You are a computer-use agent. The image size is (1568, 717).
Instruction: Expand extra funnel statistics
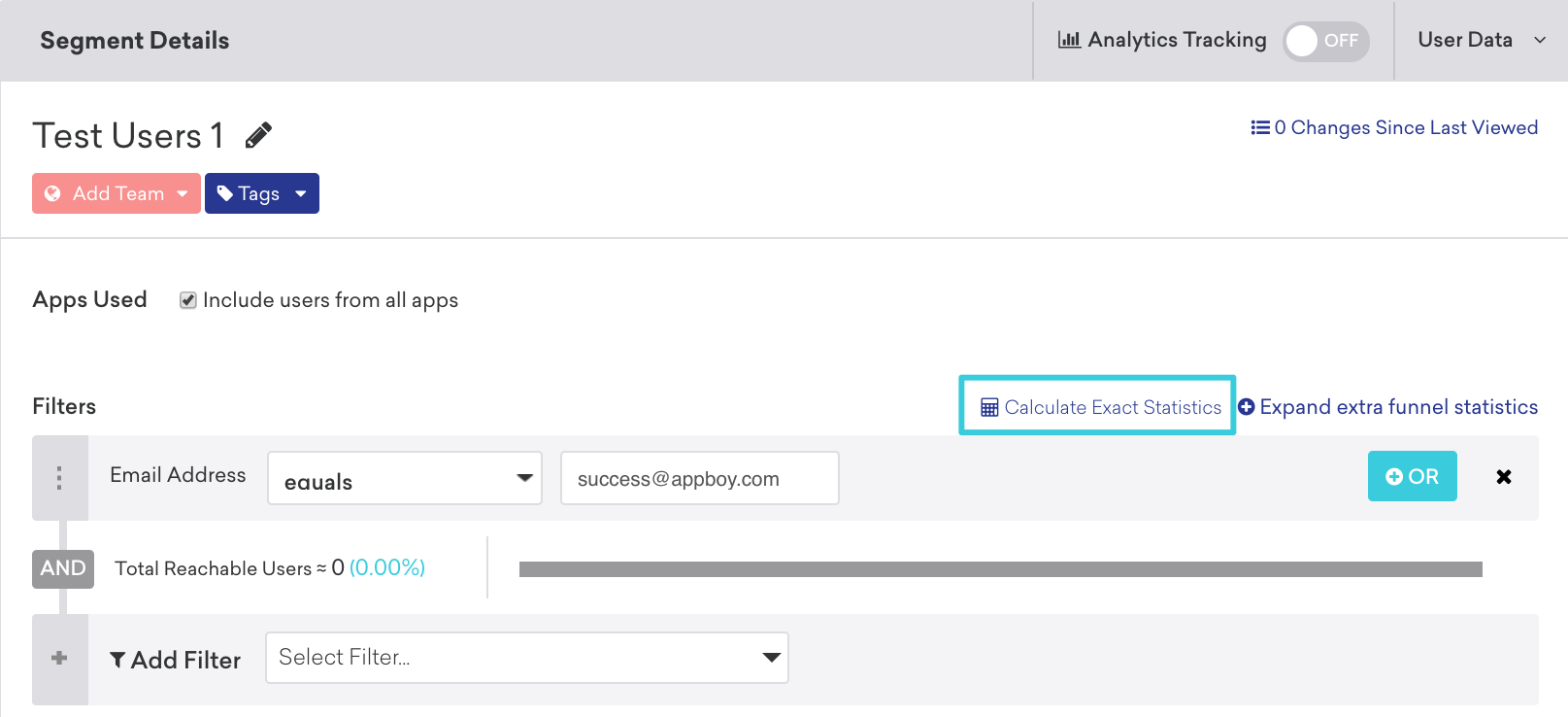[x=1388, y=407]
